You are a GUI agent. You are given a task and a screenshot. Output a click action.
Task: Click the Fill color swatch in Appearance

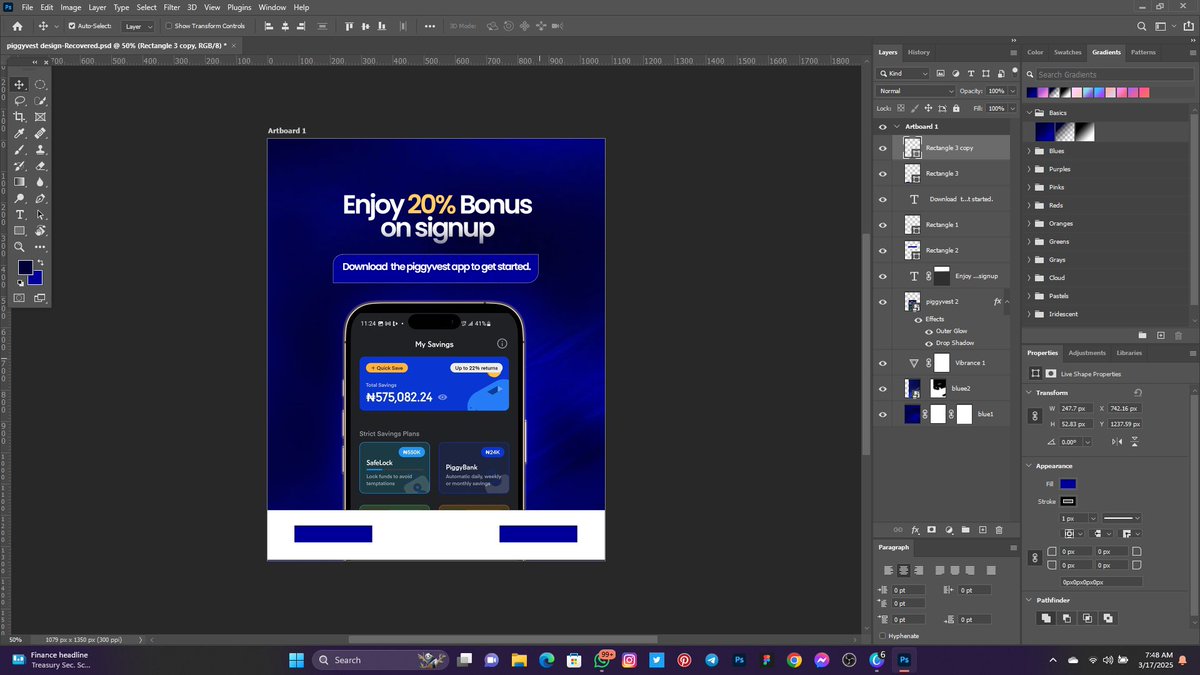(1068, 484)
